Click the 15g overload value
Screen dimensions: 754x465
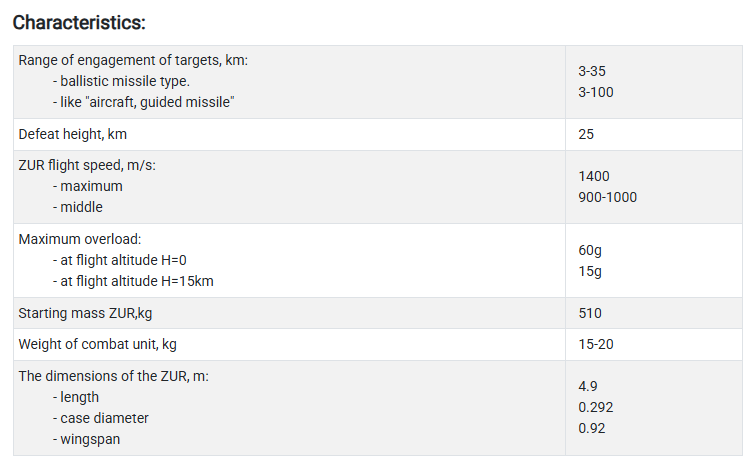coord(590,271)
